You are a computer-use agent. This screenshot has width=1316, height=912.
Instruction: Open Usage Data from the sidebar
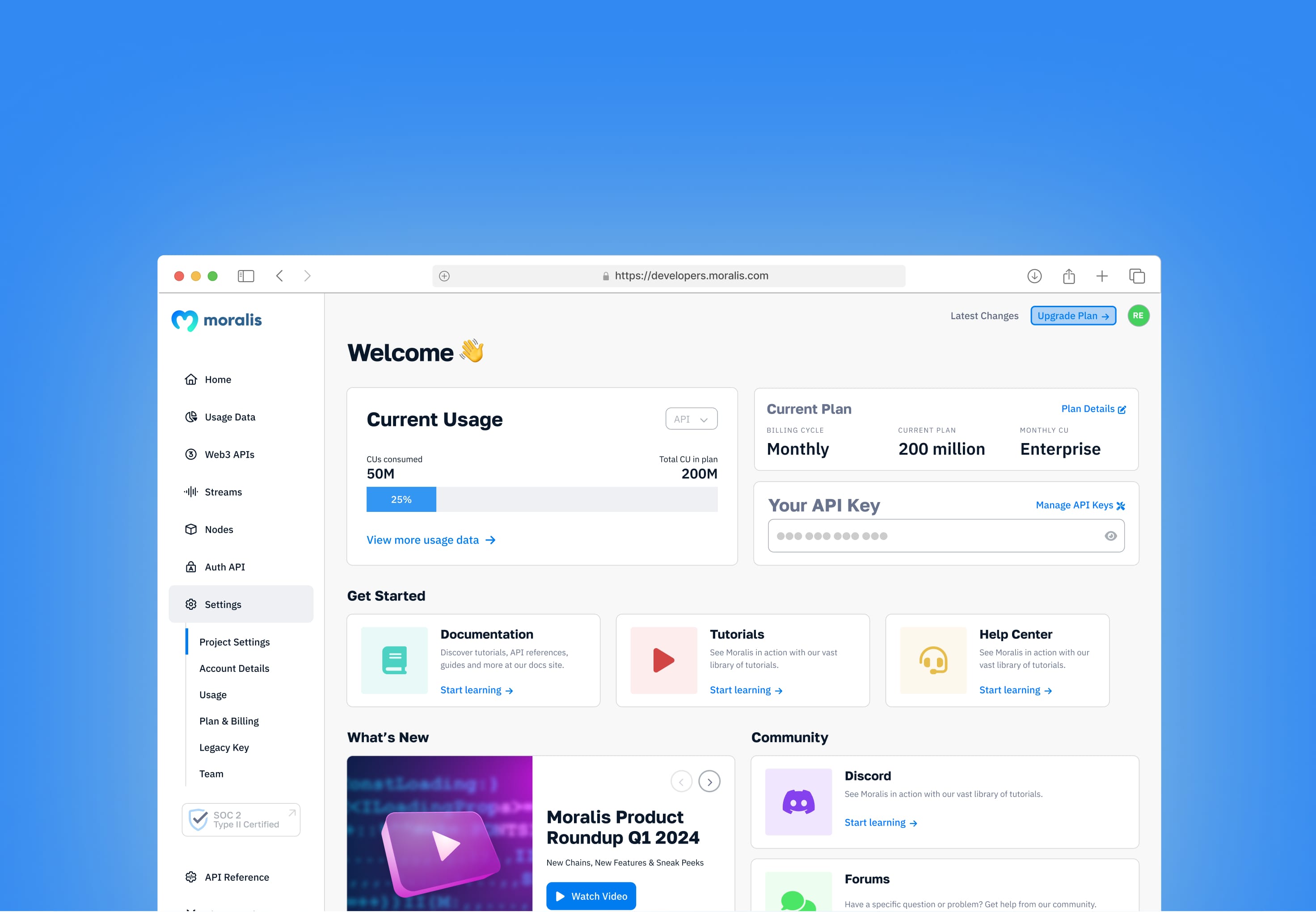(230, 417)
